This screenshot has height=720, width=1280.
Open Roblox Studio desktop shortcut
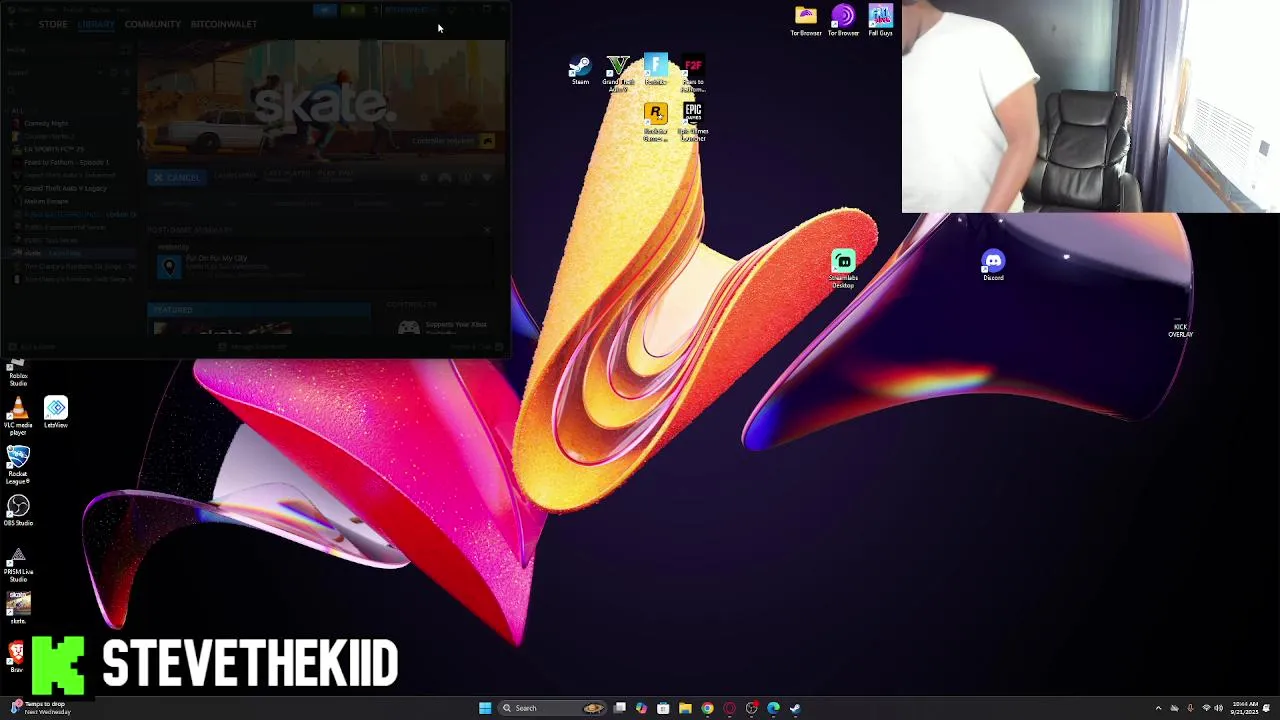[18, 372]
